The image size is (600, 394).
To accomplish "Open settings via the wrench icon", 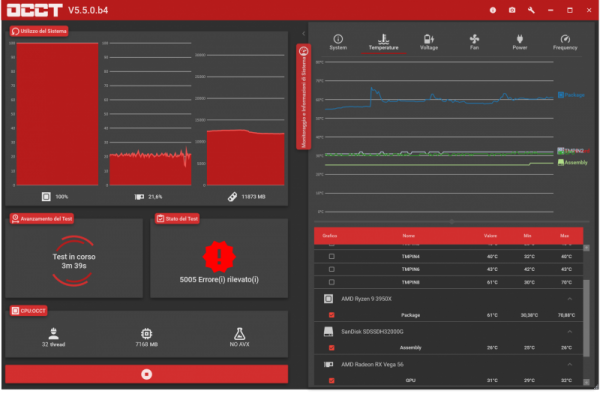I will tap(531, 10).
